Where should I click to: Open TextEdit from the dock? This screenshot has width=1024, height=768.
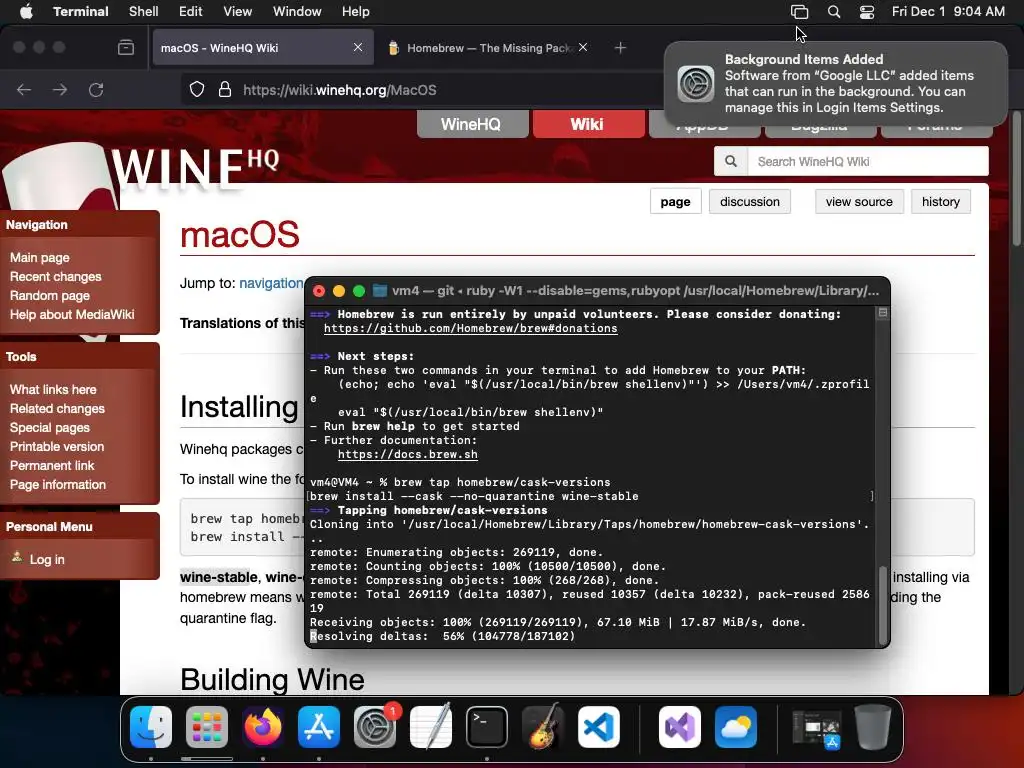(x=431, y=727)
